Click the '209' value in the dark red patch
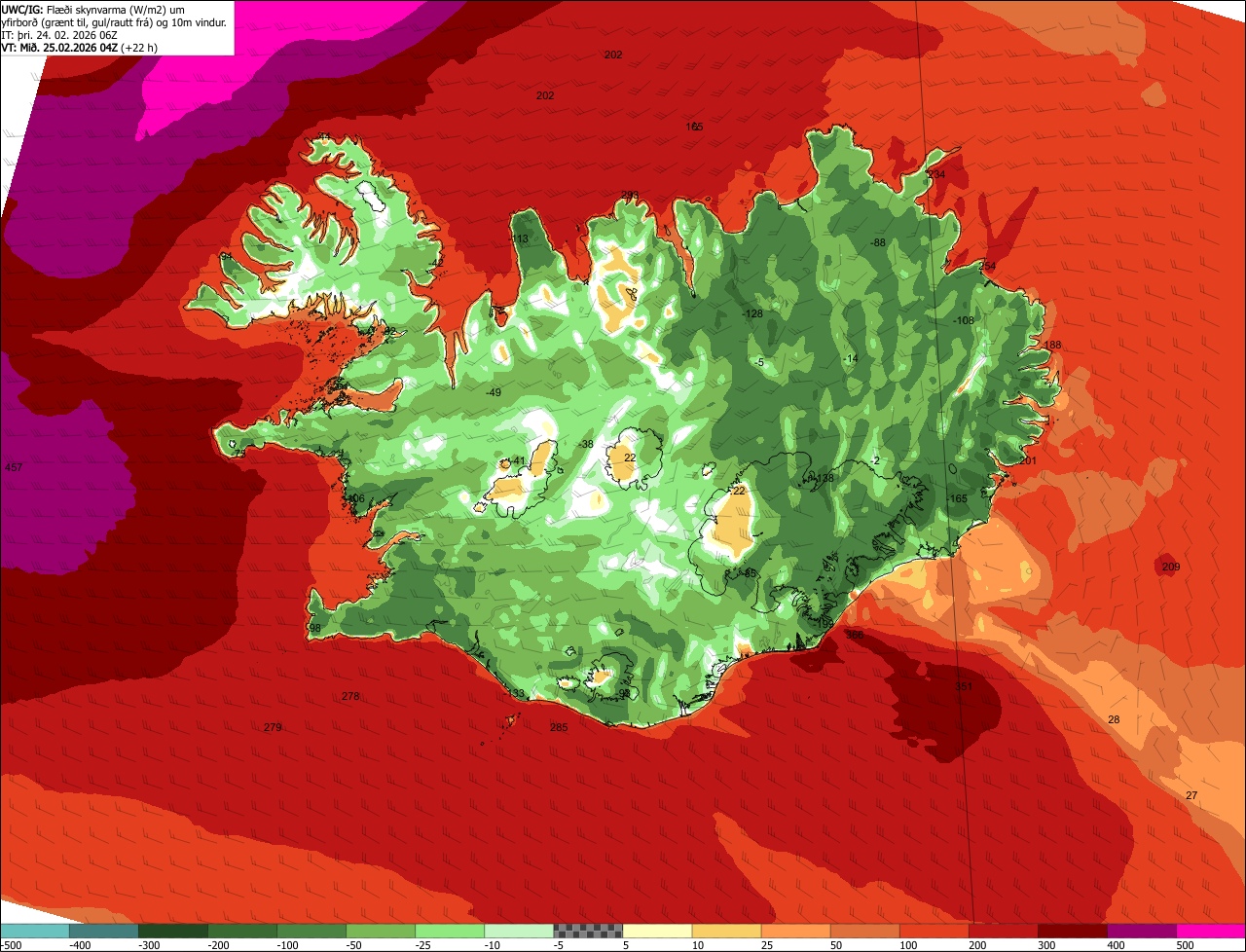The image size is (1246, 952). click(x=1171, y=567)
